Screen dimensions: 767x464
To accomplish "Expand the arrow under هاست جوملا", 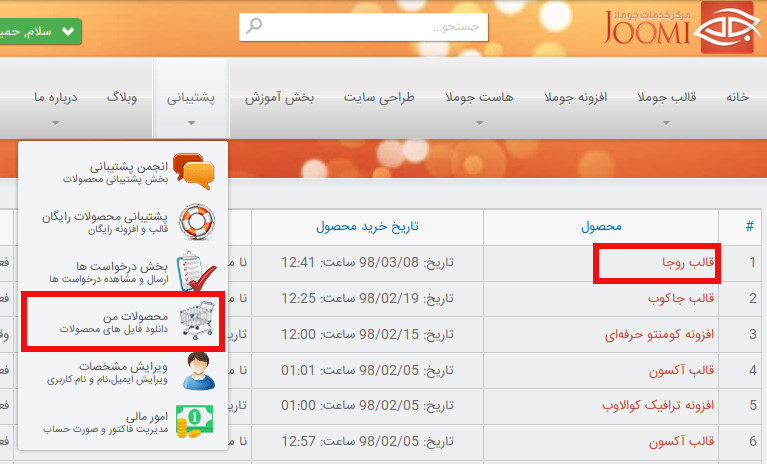I will (x=479, y=123).
